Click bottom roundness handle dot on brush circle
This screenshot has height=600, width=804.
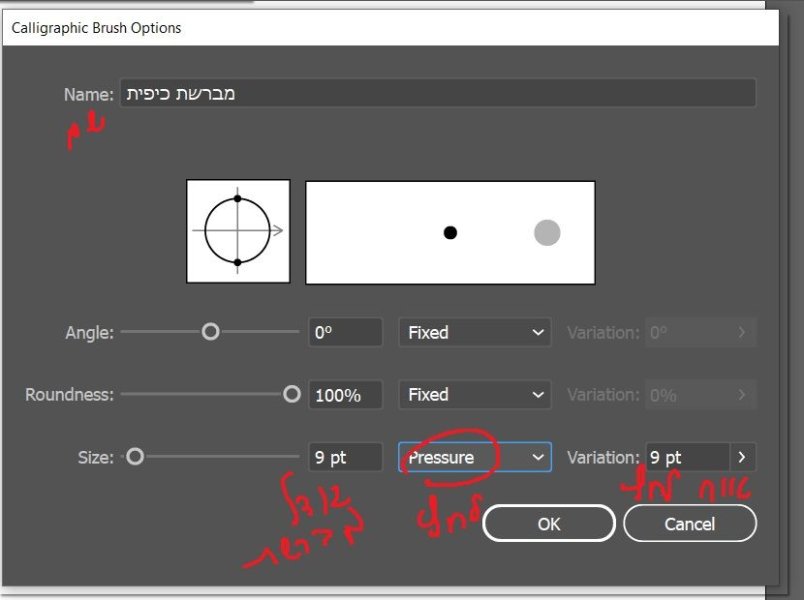point(237,263)
